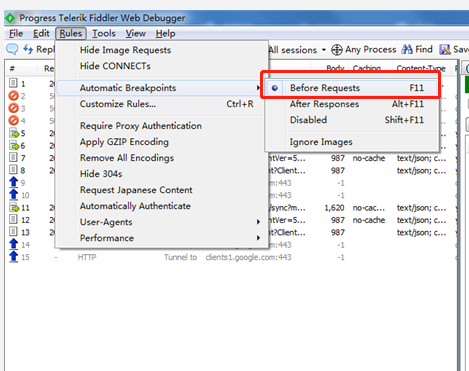Select After Responses breakpoint option
The image size is (469, 371).
[352, 104]
